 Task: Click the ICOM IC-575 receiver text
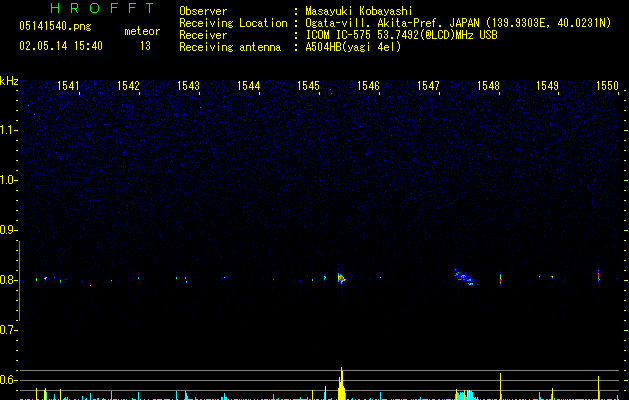pyautogui.click(x=401, y=35)
